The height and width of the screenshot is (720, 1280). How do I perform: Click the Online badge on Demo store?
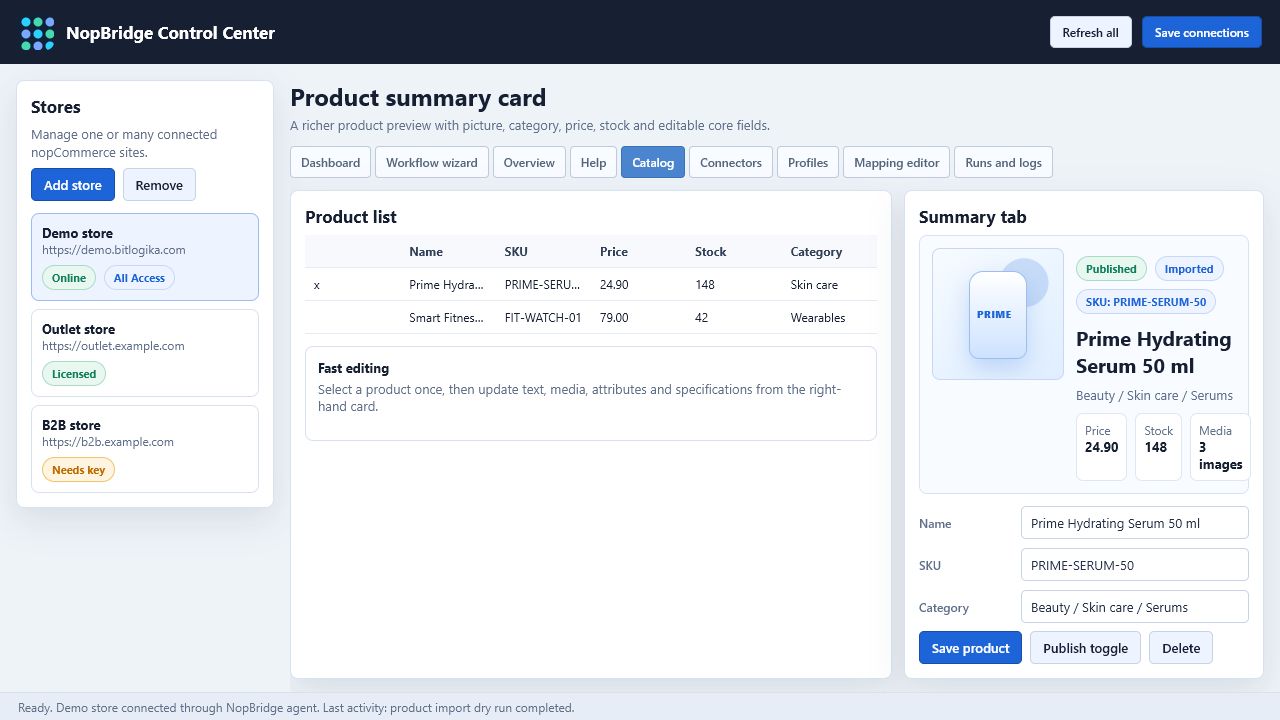coord(69,278)
